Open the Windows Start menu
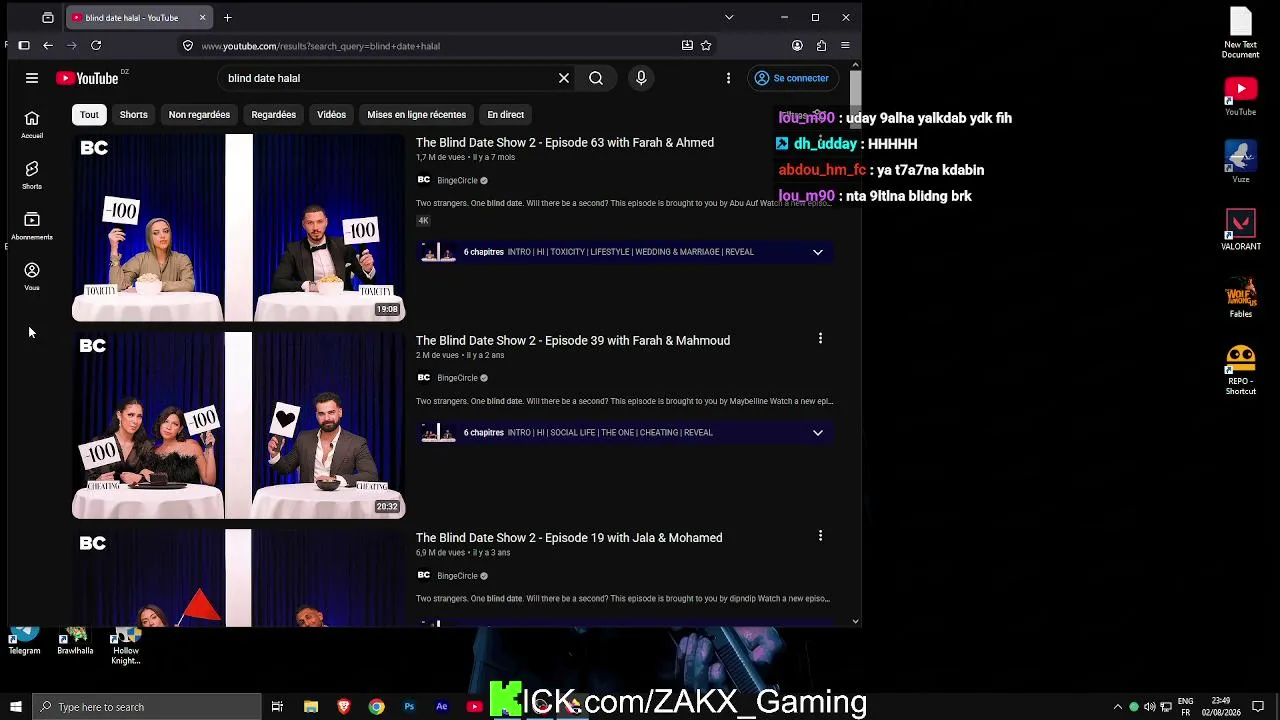 click(x=15, y=707)
